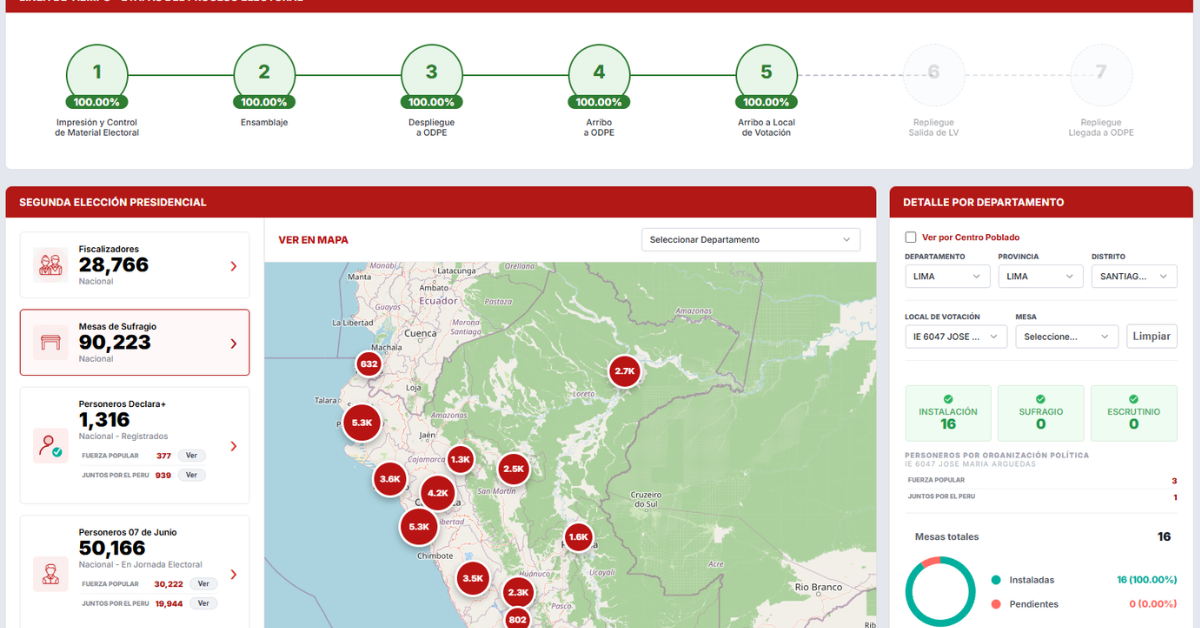Click the 3.6K map cluster marker
This screenshot has height=628, width=1200.
(390, 479)
